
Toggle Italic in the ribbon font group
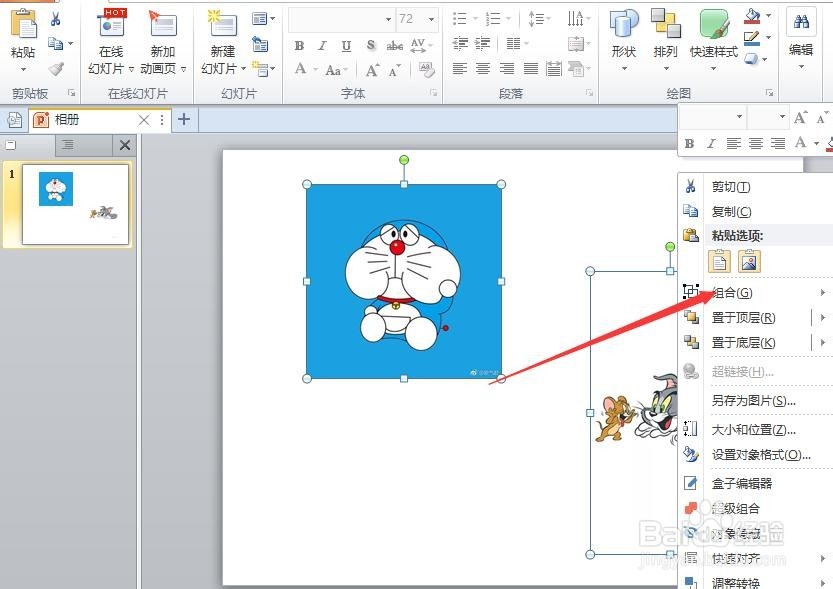point(322,46)
